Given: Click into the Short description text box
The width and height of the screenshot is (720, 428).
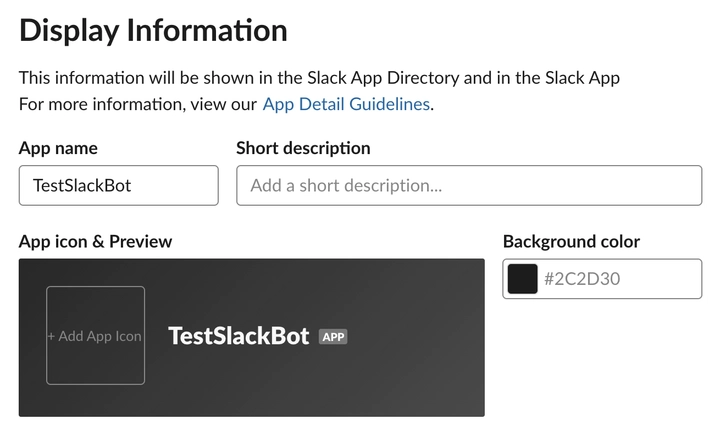Looking at the screenshot, I should (469, 186).
